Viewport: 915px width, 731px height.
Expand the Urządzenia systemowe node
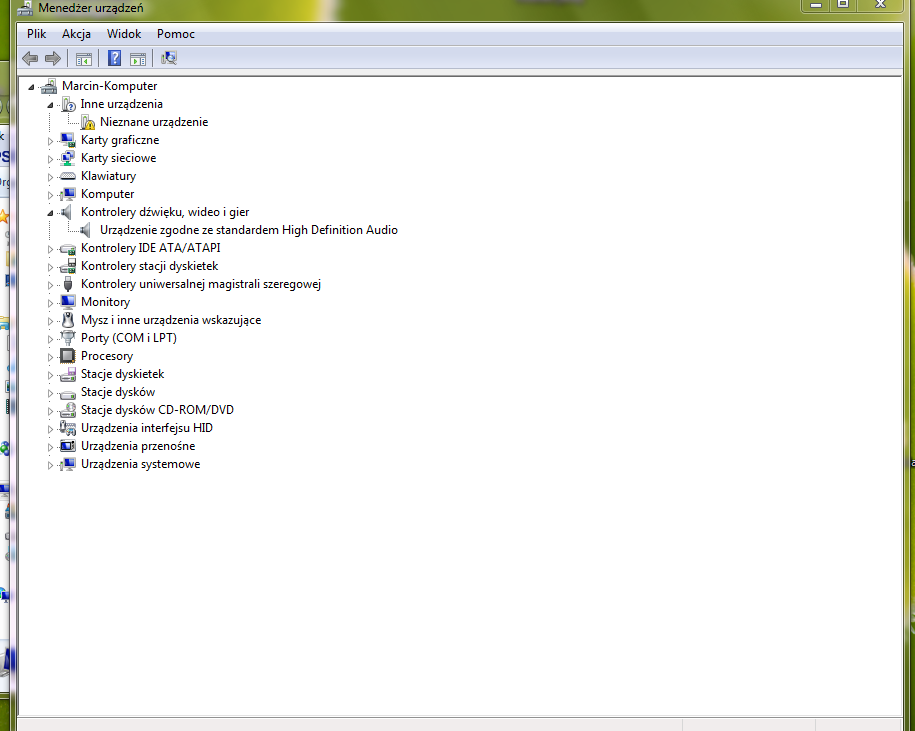pyautogui.click(x=50, y=465)
